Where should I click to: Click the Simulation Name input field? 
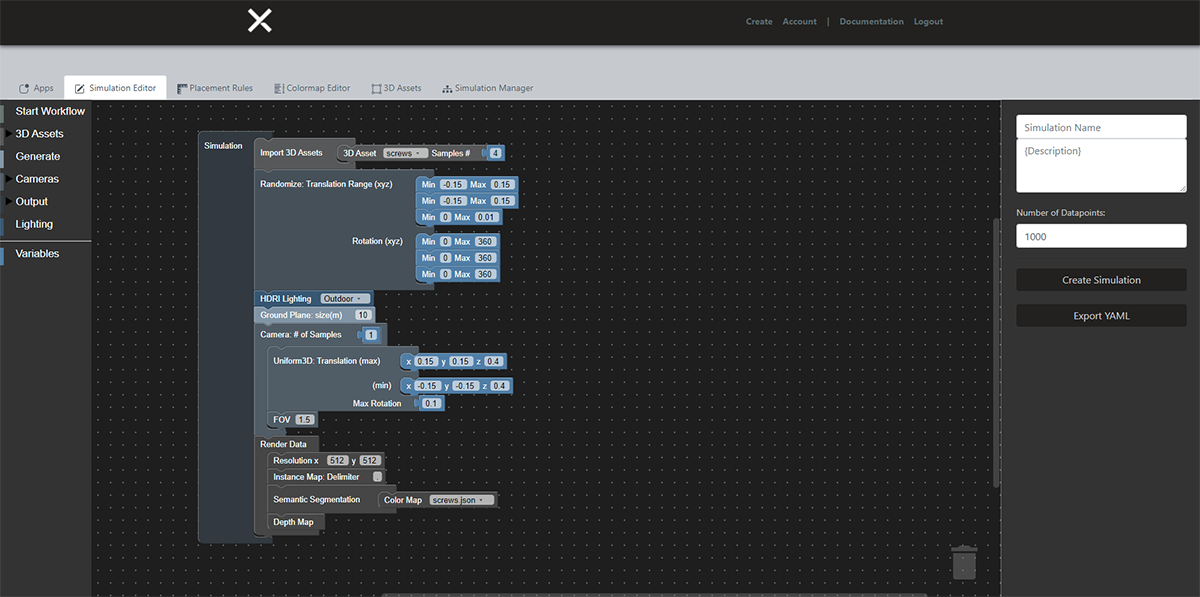[x=1101, y=128]
